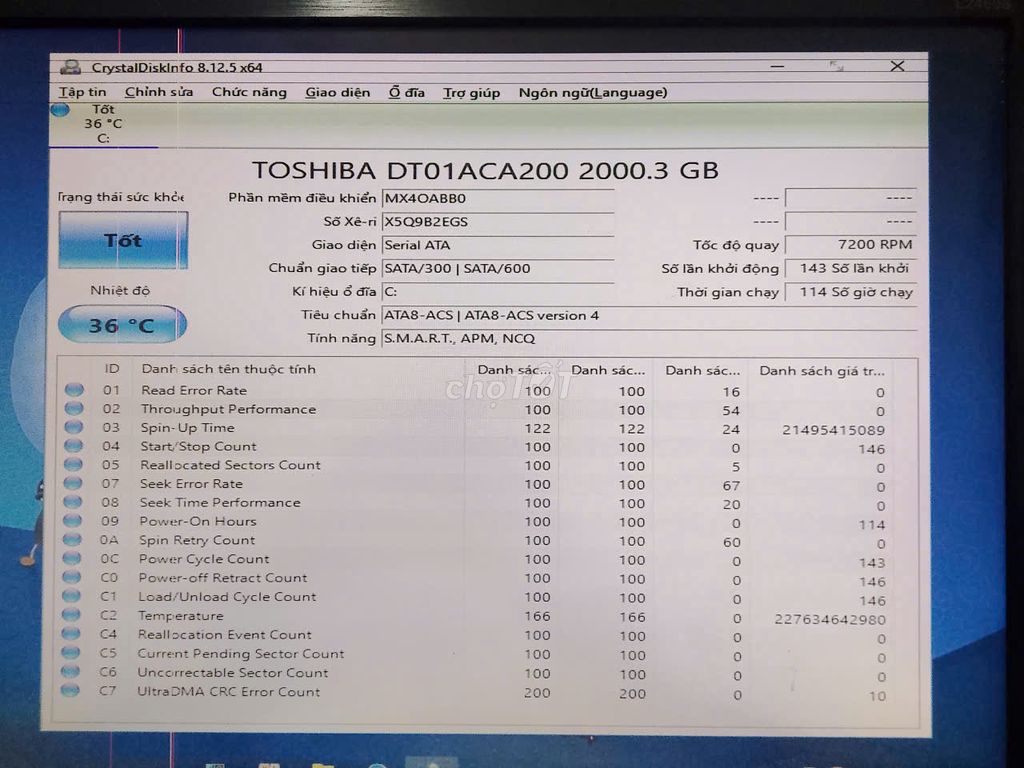Select the Read Error Rate attribute row

[477, 391]
